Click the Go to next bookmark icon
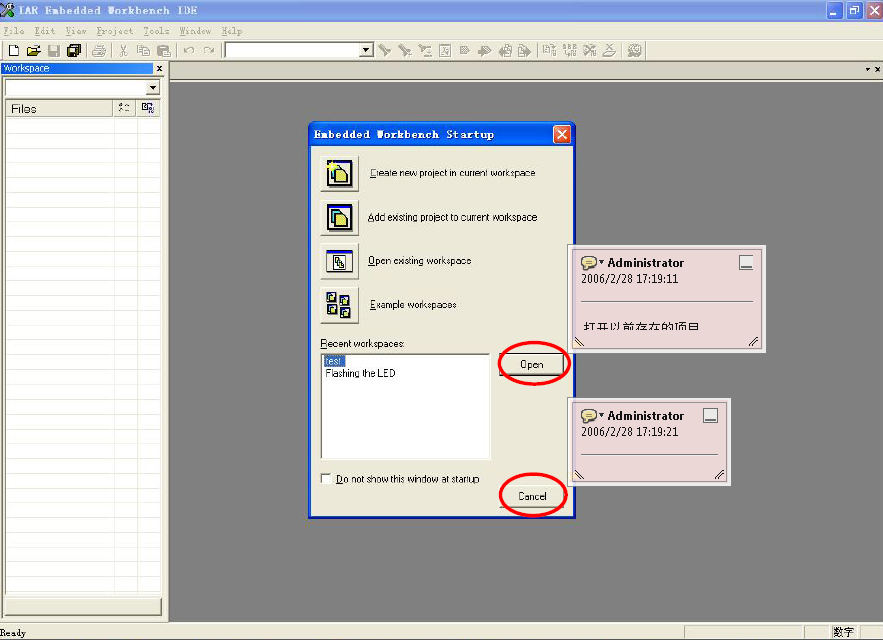 (x=484, y=51)
